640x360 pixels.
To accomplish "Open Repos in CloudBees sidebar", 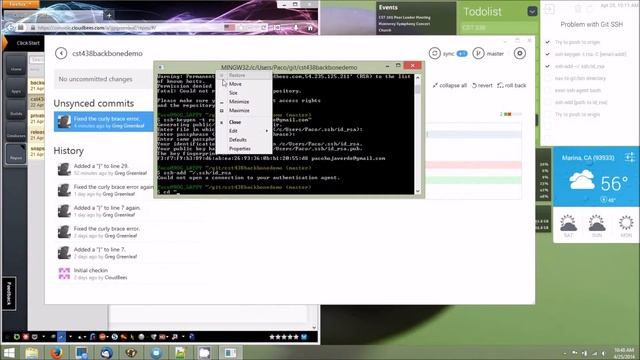I will coord(16,154).
